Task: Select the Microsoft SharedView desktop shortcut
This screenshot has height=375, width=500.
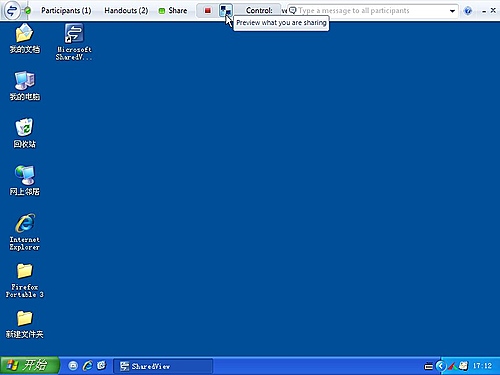Action: [74, 42]
